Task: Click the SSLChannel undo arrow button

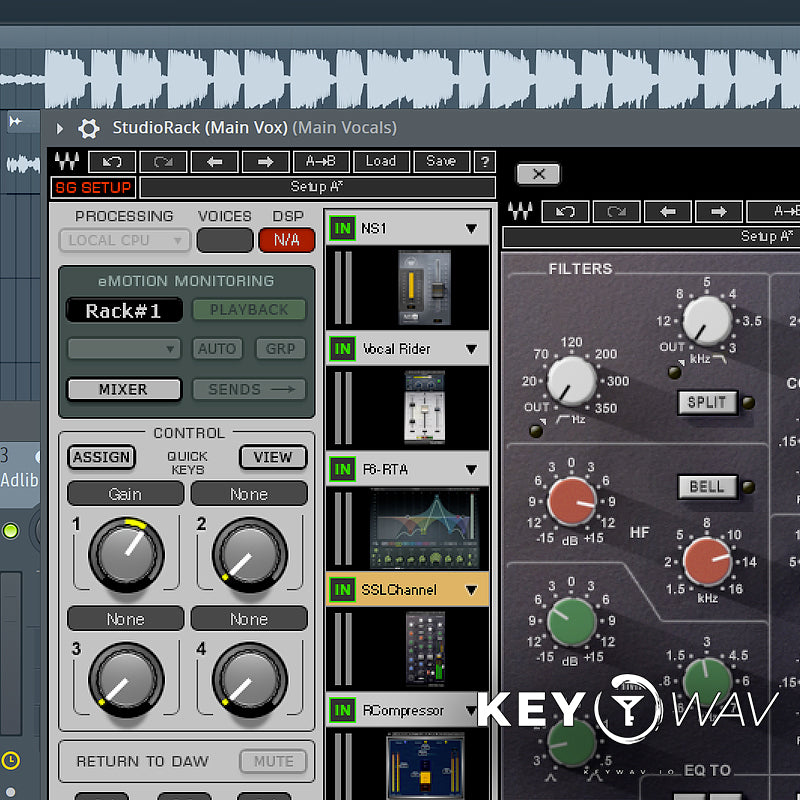Action: pos(565,211)
